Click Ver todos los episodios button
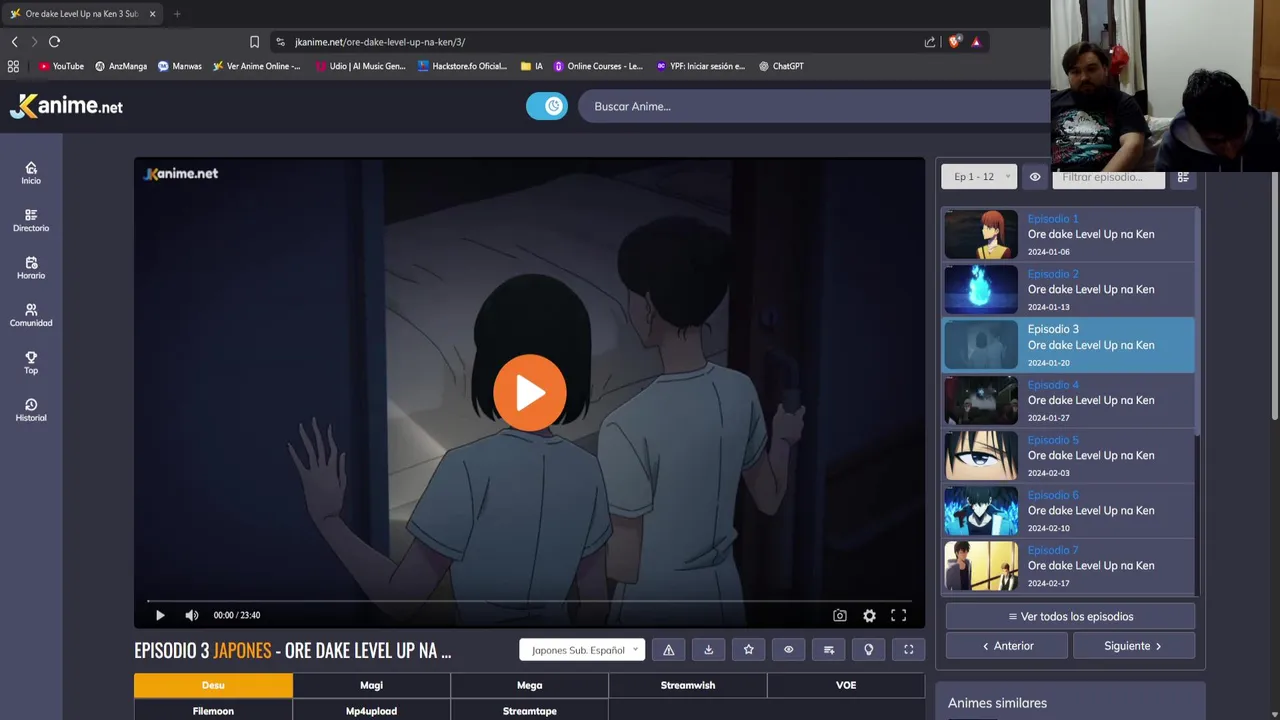 point(1070,616)
